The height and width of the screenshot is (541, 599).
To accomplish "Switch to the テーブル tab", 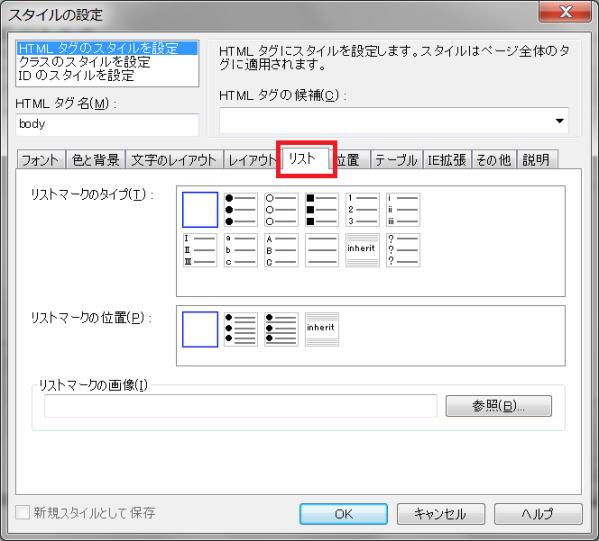I will click(x=396, y=160).
